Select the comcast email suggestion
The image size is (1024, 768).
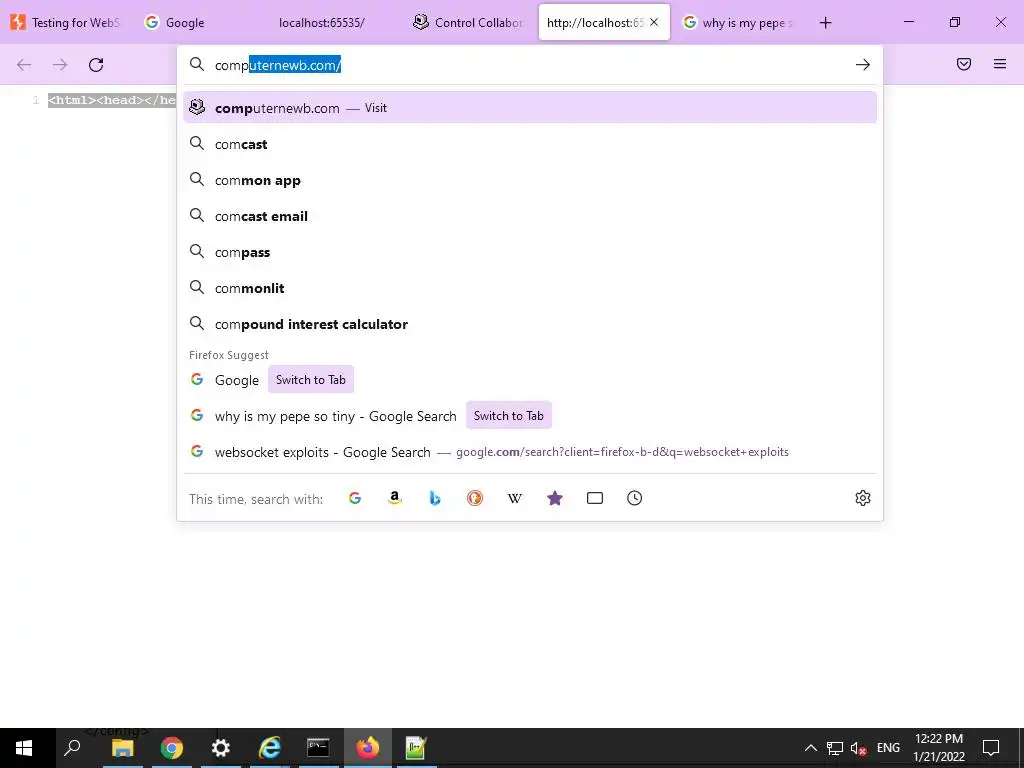click(530, 216)
